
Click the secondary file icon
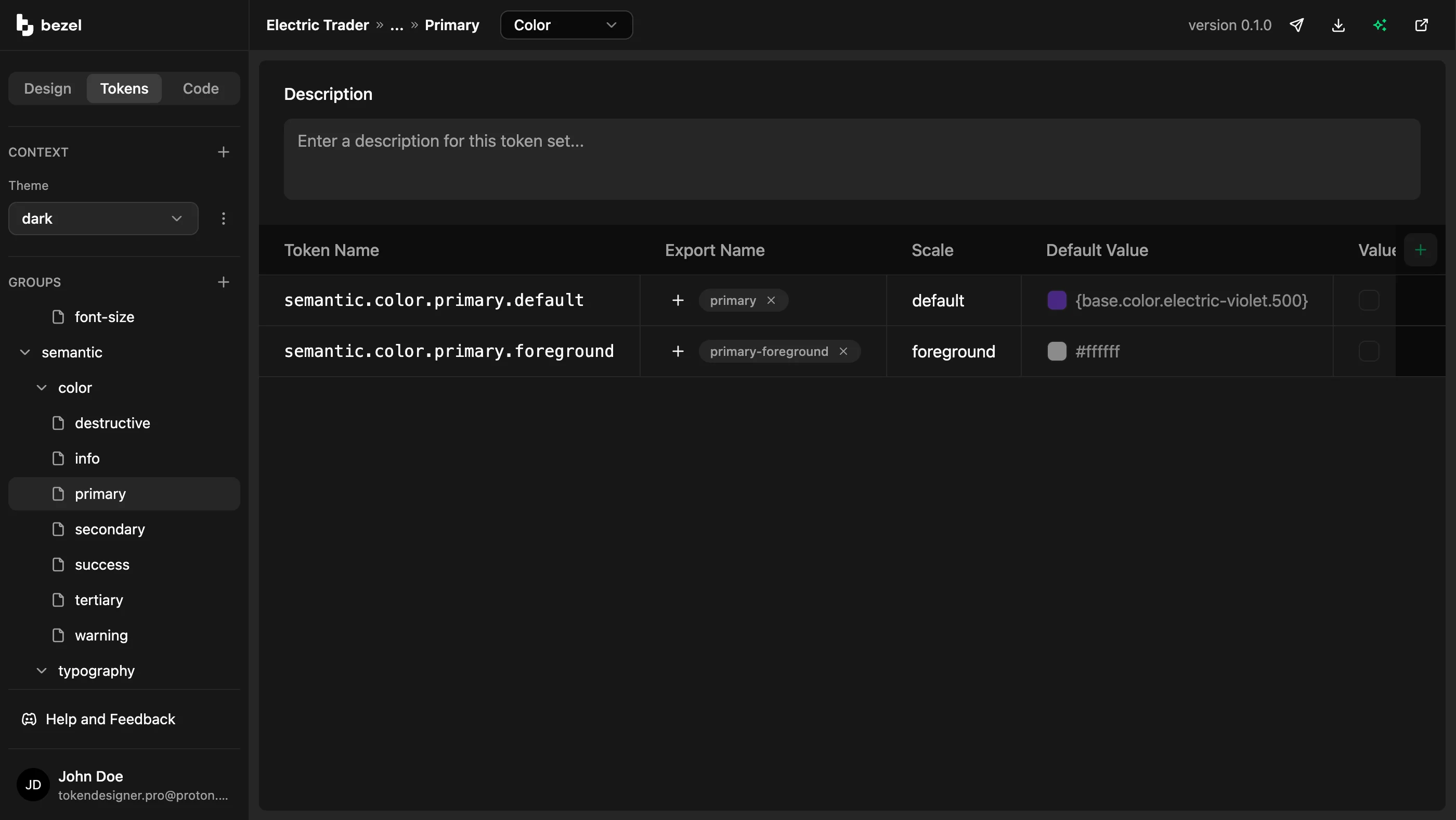click(x=58, y=529)
